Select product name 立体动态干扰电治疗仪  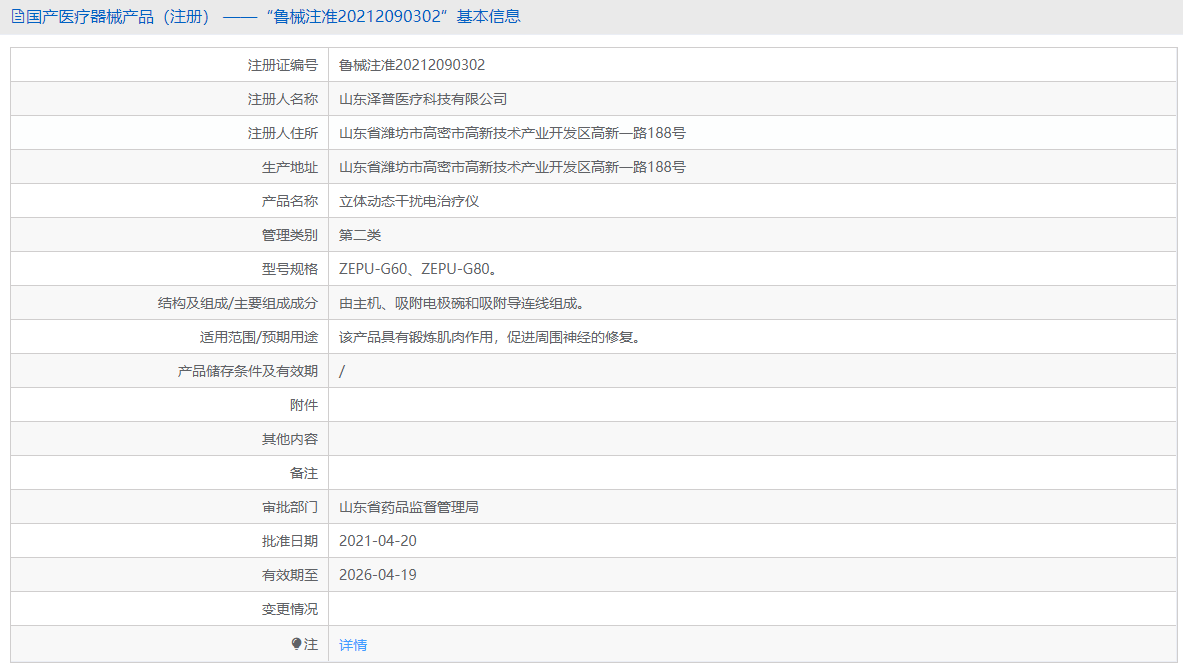tap(409, 200)
